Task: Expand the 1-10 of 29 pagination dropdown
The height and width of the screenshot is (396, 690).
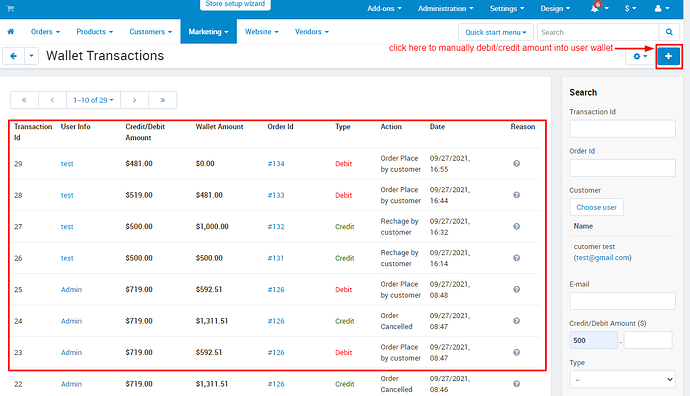Action: tap(93, 100)
